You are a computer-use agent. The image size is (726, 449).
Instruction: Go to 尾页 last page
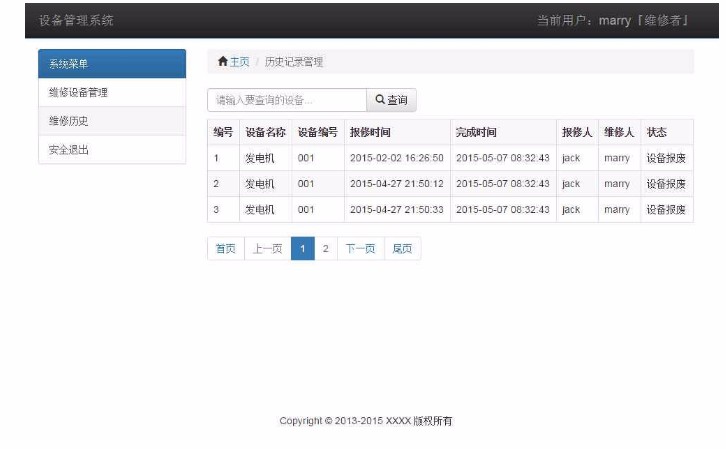402,249
